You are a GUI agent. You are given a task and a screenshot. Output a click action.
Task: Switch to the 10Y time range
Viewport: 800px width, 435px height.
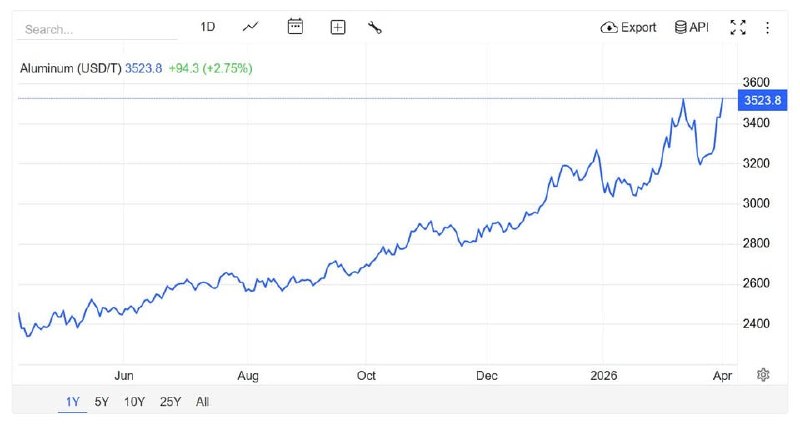134,402
